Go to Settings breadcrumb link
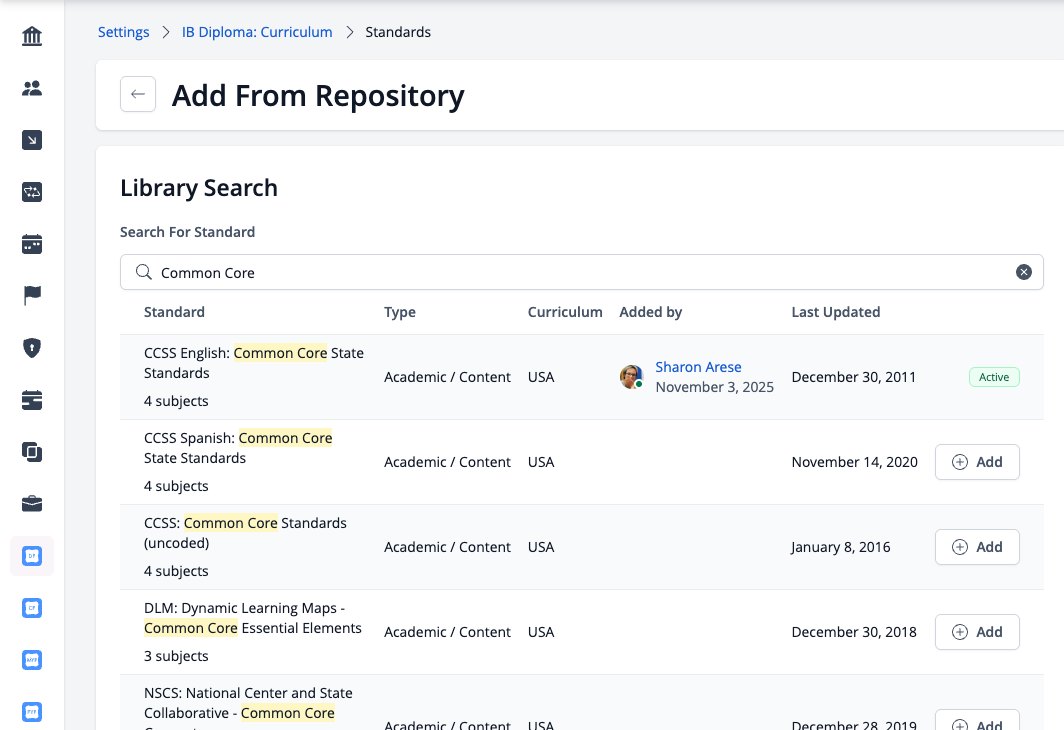This screenshot has width=1064, height=730. pos(124,32)
